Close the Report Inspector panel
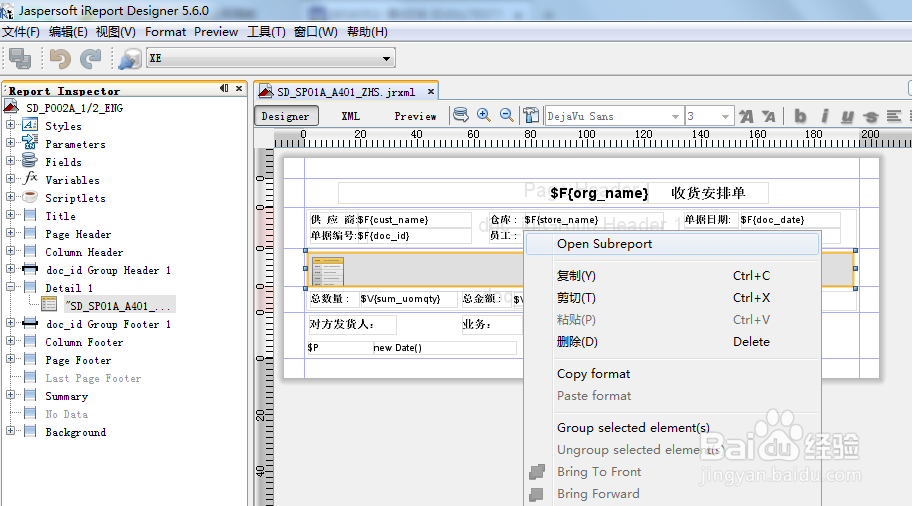912x506 pixels. point(239,88)
